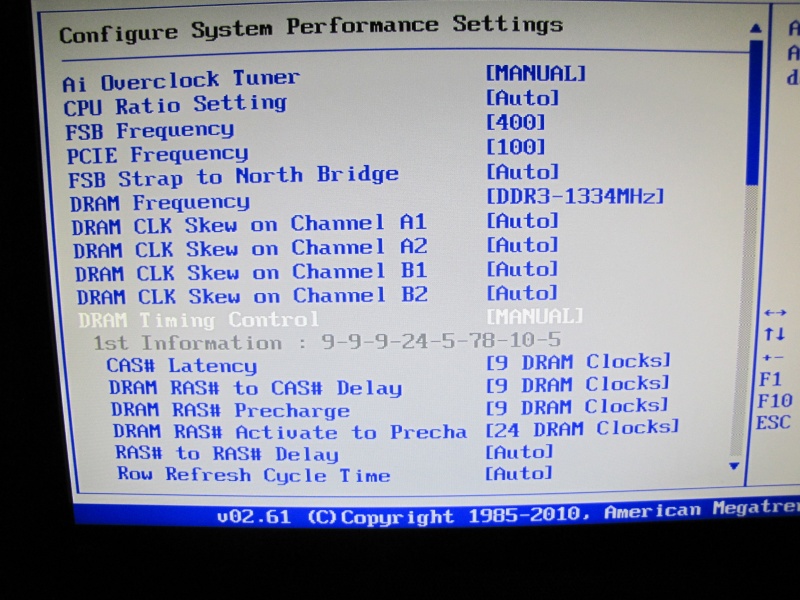The image size is (800, 600).
Task: Change CAS# Latency [9 DRAM Clocks] value
Action: click(x=578, y=361)
